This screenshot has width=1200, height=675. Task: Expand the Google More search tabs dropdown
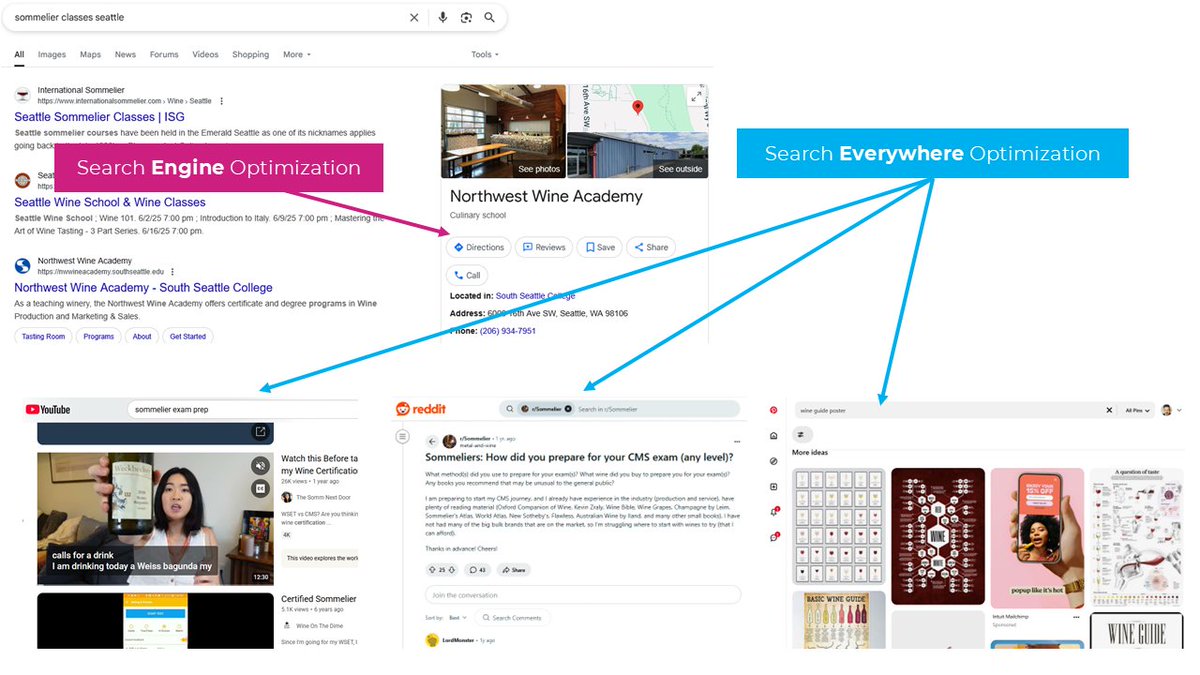point(297,55)
